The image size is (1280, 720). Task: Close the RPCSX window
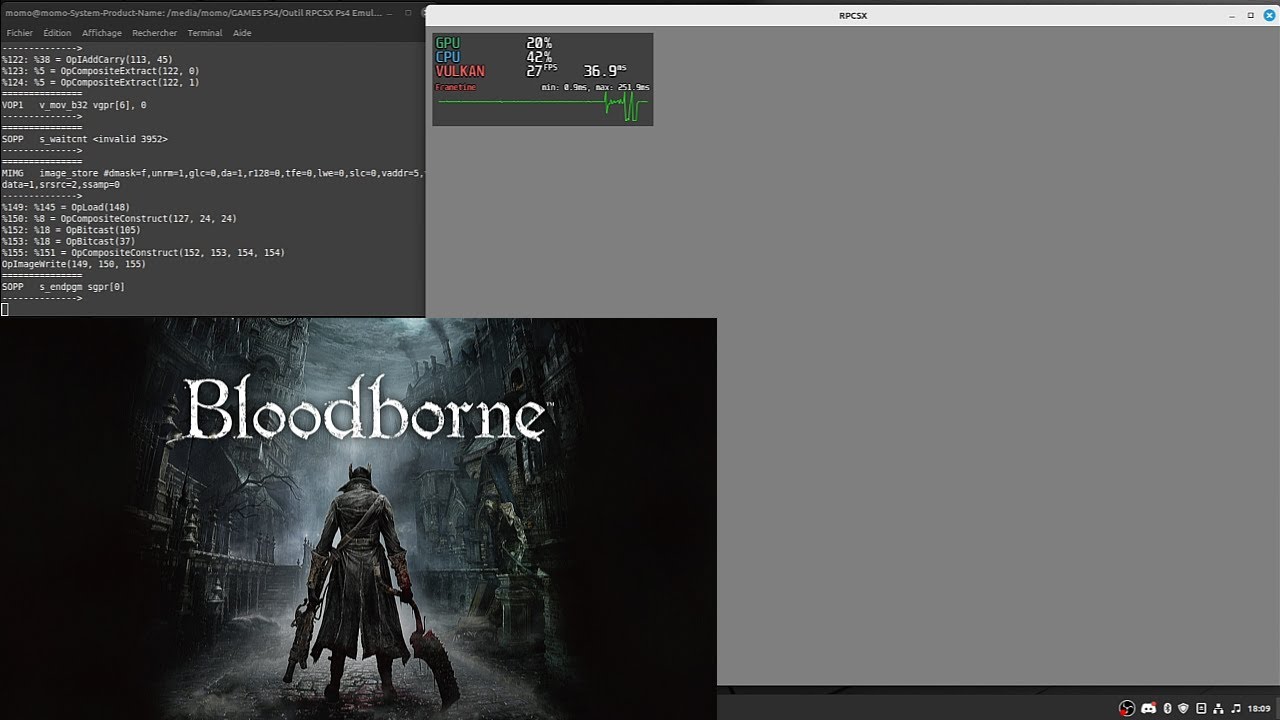[1269, 15]
